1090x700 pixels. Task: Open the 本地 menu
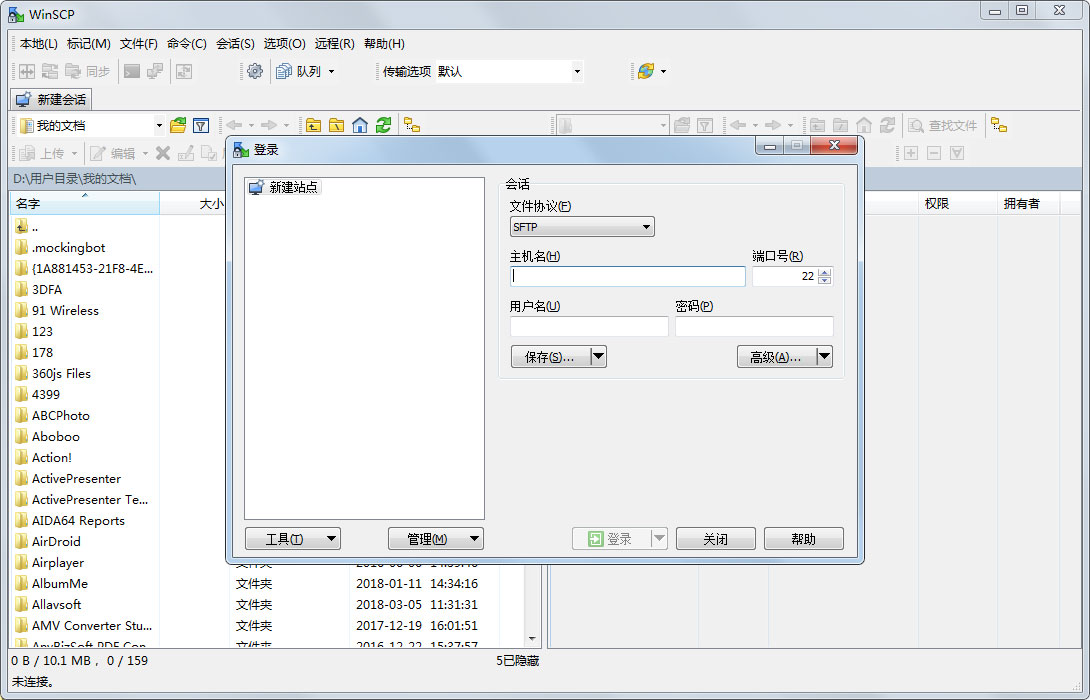[x=39, y=43]
